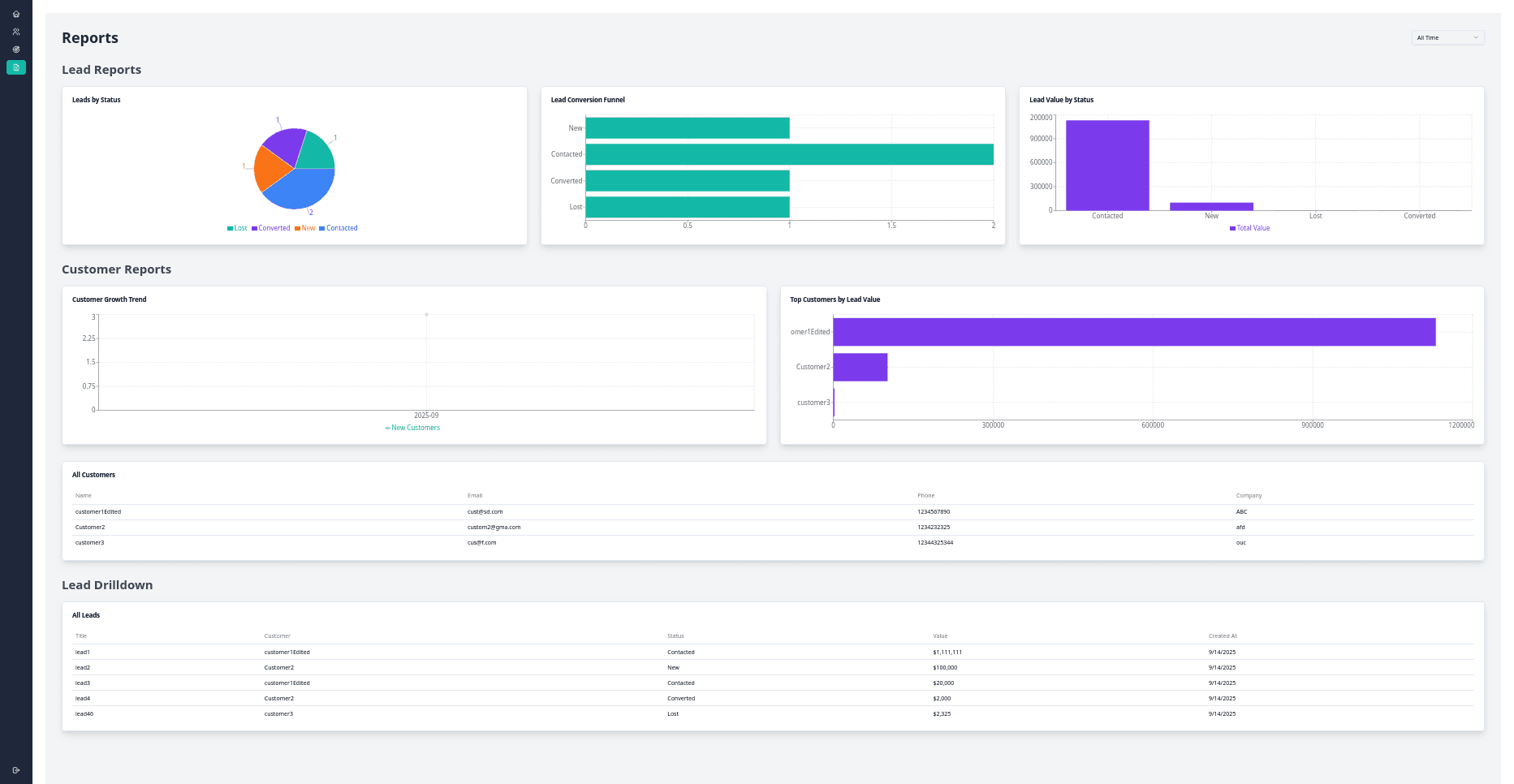This screenshot has width=1514, height=784.
Task: Open the Leads section via sidebar icon
Action: pos(16,50)
